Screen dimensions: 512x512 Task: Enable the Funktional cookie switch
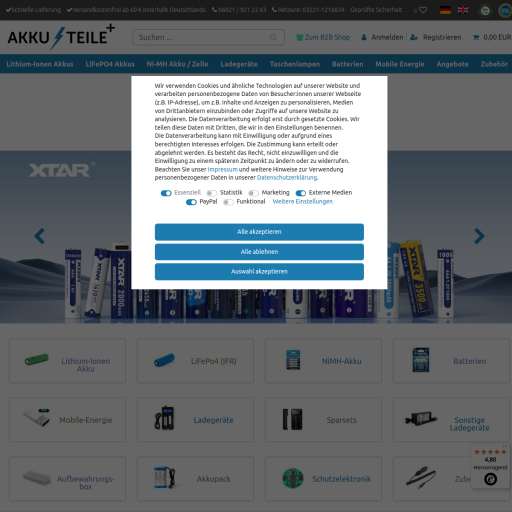pyautogui.click(x=228, y=202)
